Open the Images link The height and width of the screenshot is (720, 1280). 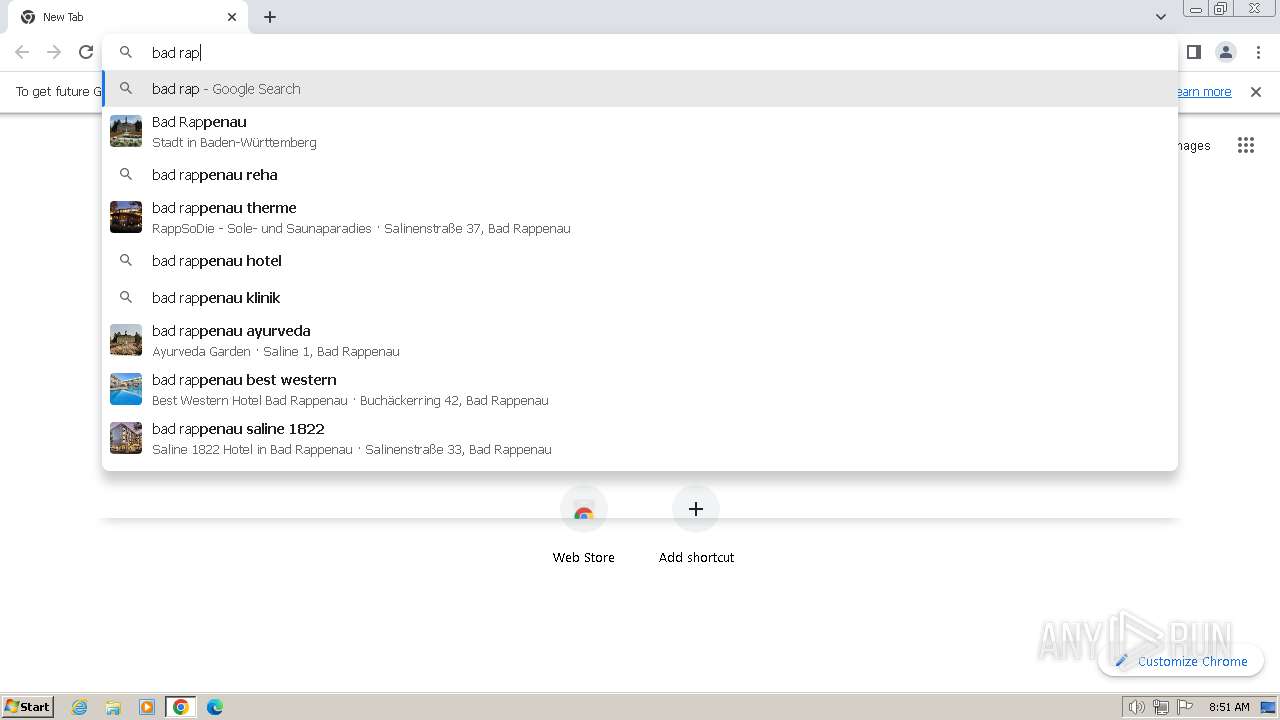tap(1193, 146)
